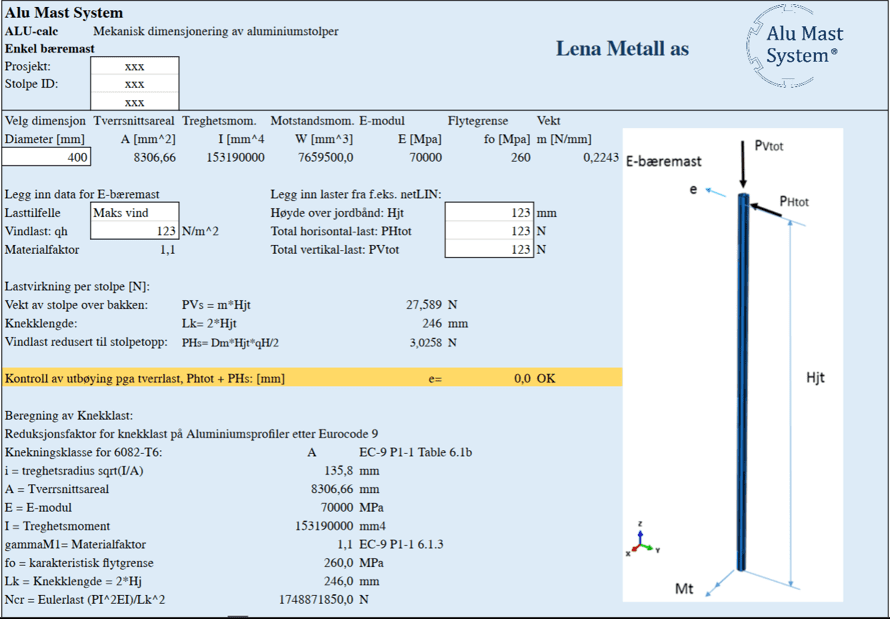
Task: Click the 'Flytegrense' column header
Action: (x=478, y=121)
